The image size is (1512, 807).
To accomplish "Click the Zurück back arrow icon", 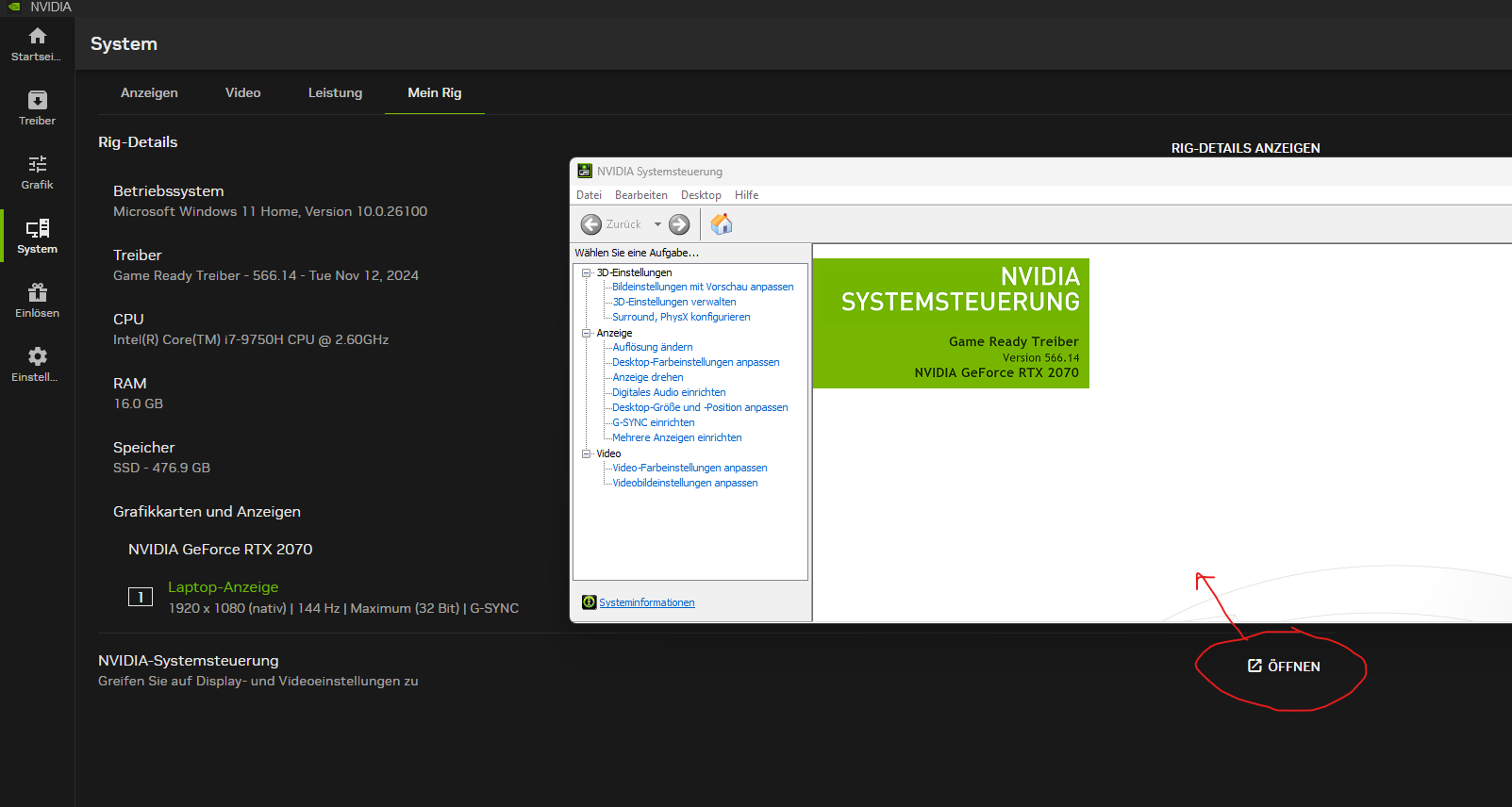I will click(x=591, y=224).
